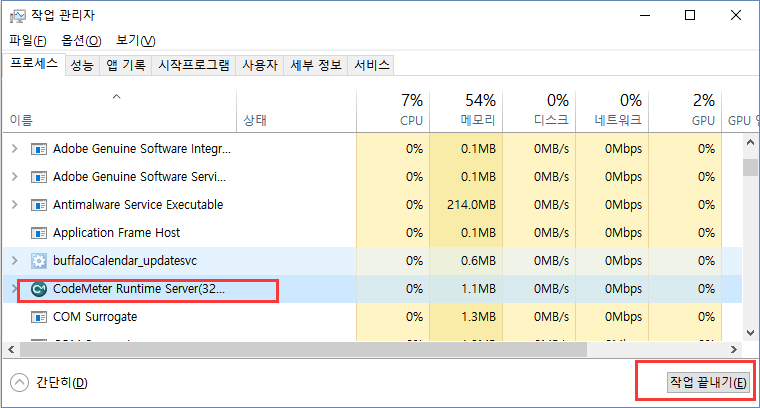The image size is (760, 408).
Task: Click the 간단히 collapse arrow circle icon
Action: pos(19,382)
